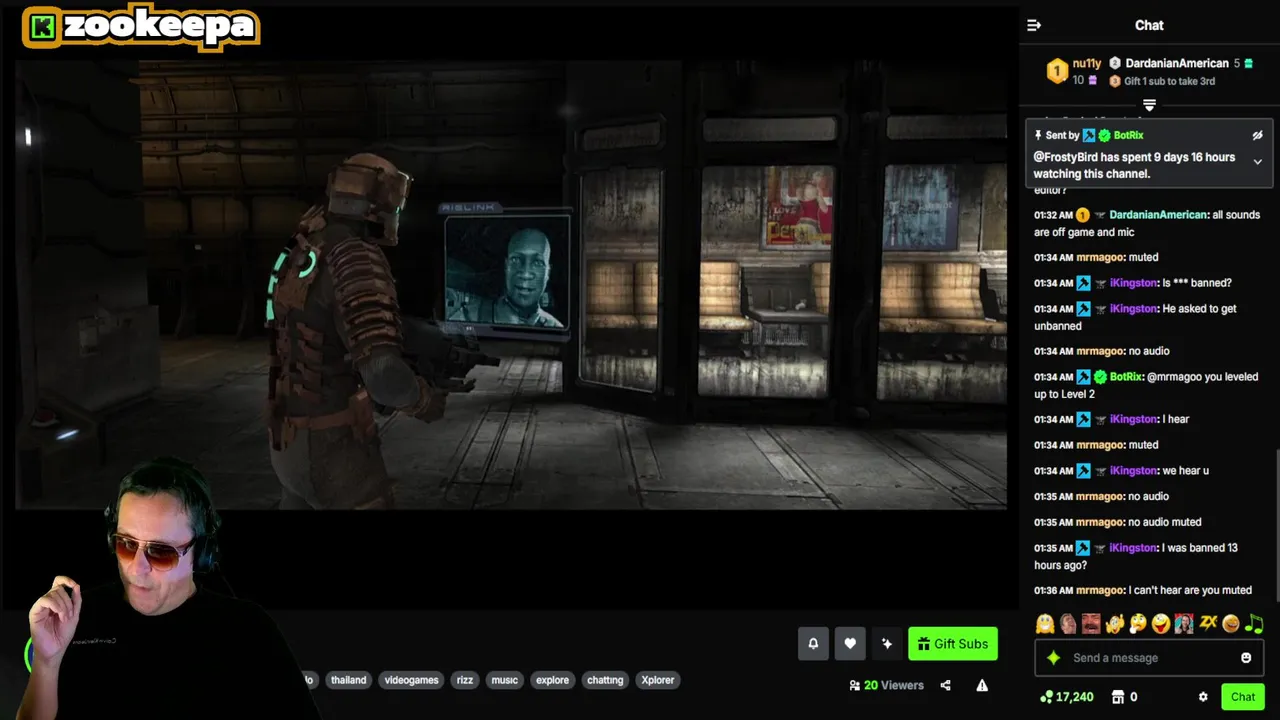The width and height of the screenshot is (1280, 720).
Task: Click BotRix in the 'leveled up' message
Action: 1125,377
